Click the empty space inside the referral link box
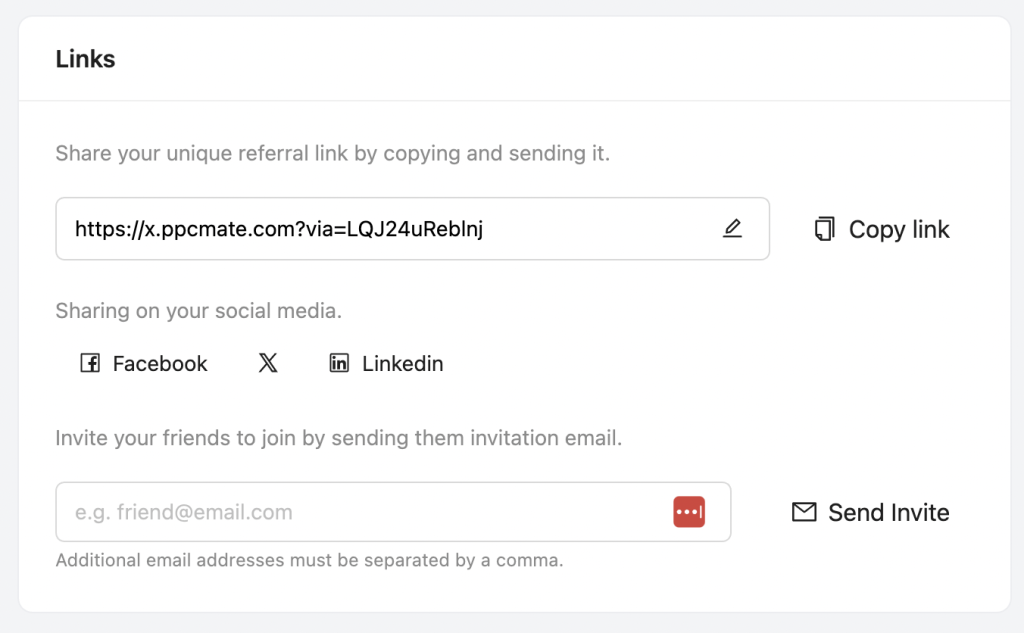 (600, 229)
